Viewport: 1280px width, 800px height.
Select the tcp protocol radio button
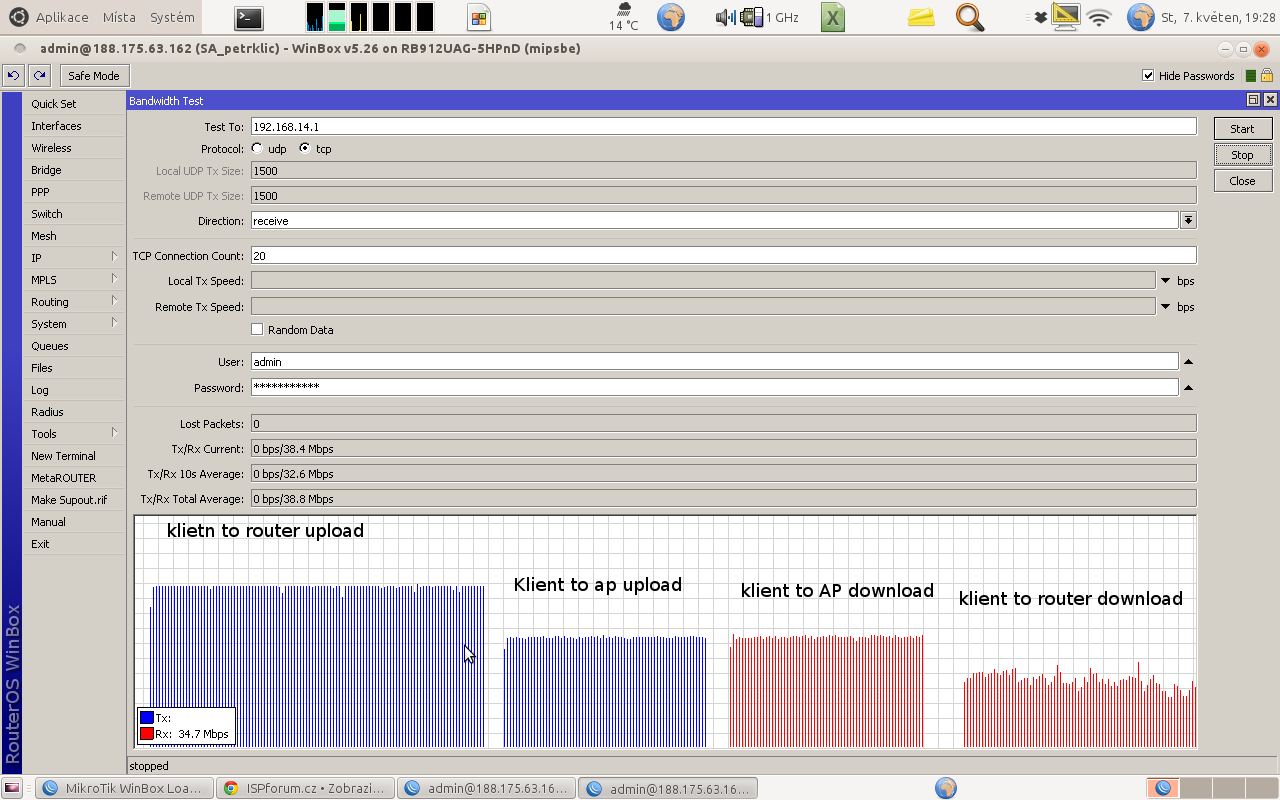pyautogui.click(x=305, y=148)
